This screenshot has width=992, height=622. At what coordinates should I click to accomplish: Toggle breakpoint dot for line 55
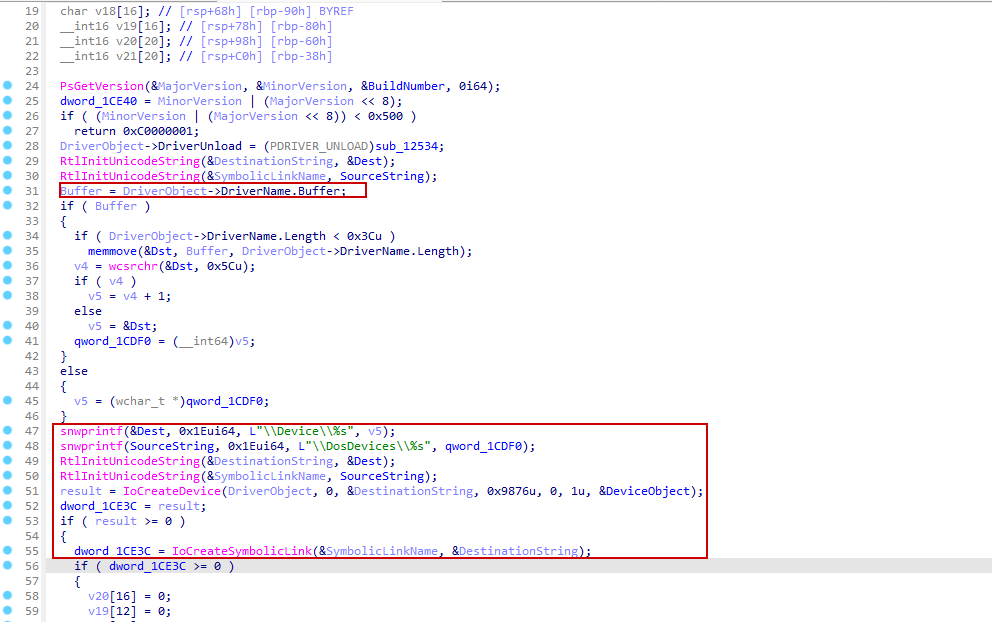7,551
